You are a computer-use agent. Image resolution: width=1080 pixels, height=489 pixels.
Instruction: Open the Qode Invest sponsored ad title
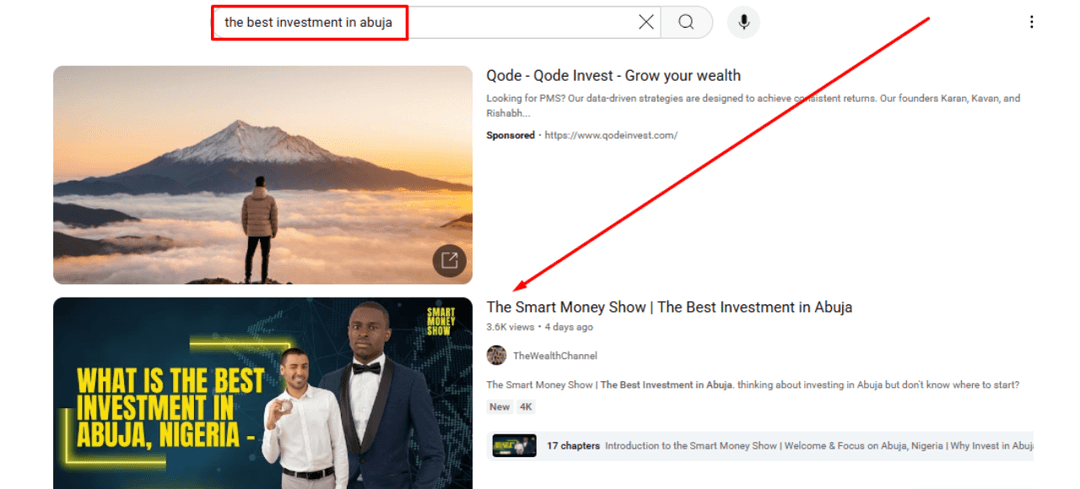coord(613,76)
